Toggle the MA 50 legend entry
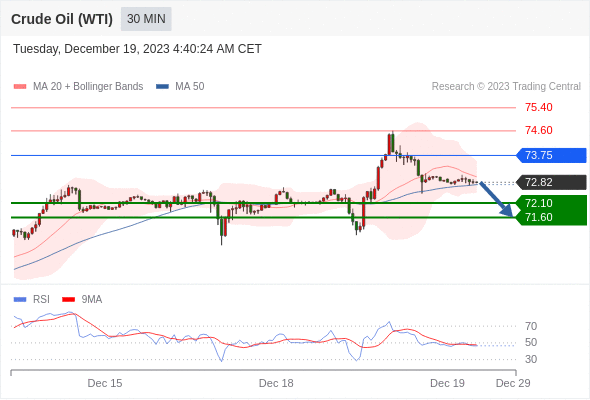The height and width of the screenshot is (400, 590). [180, 87]
